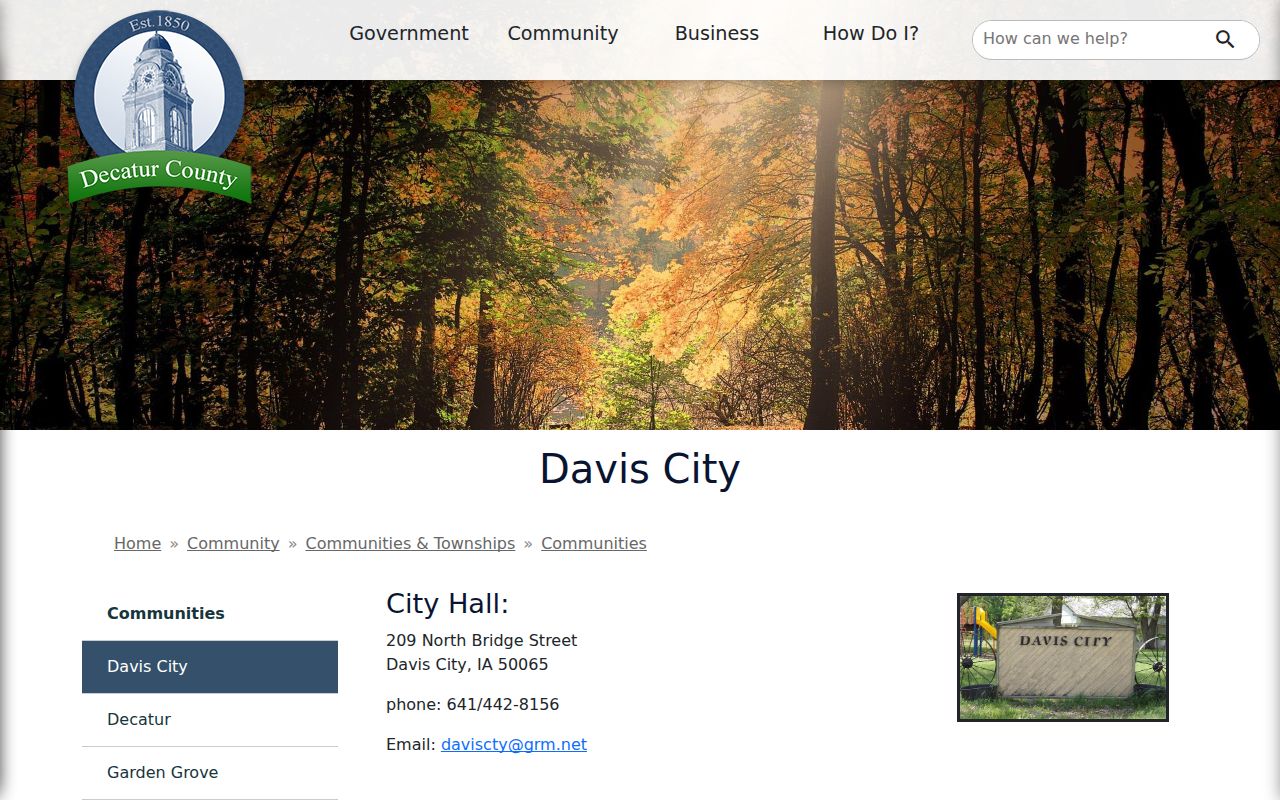Screen dimensions: 1280x800
Task: Follow the Community breadcrumb link
Action: tap(233, 543)
